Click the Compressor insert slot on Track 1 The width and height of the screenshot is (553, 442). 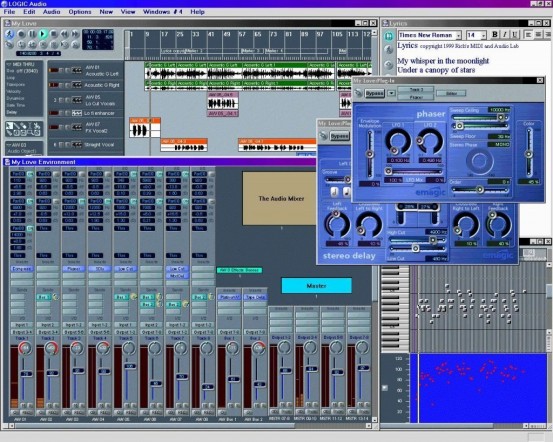22,269
